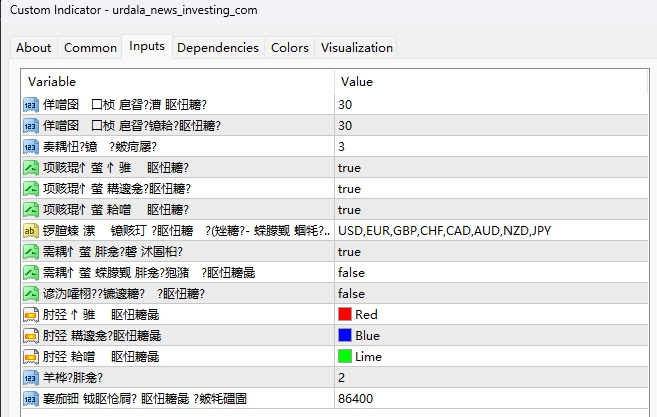Select the fourth true value cell

click(x=491, y=251)
